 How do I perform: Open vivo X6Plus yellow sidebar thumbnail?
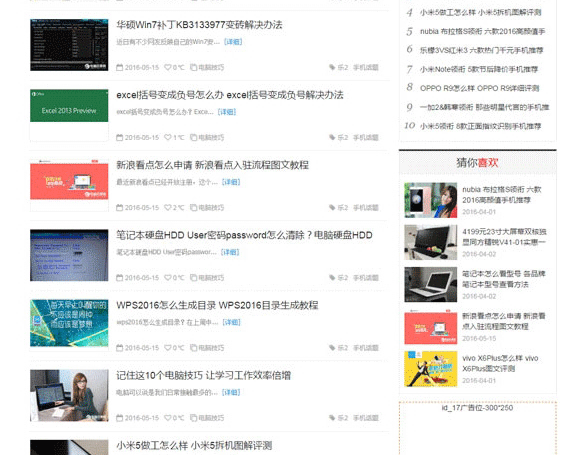(431, 369)
